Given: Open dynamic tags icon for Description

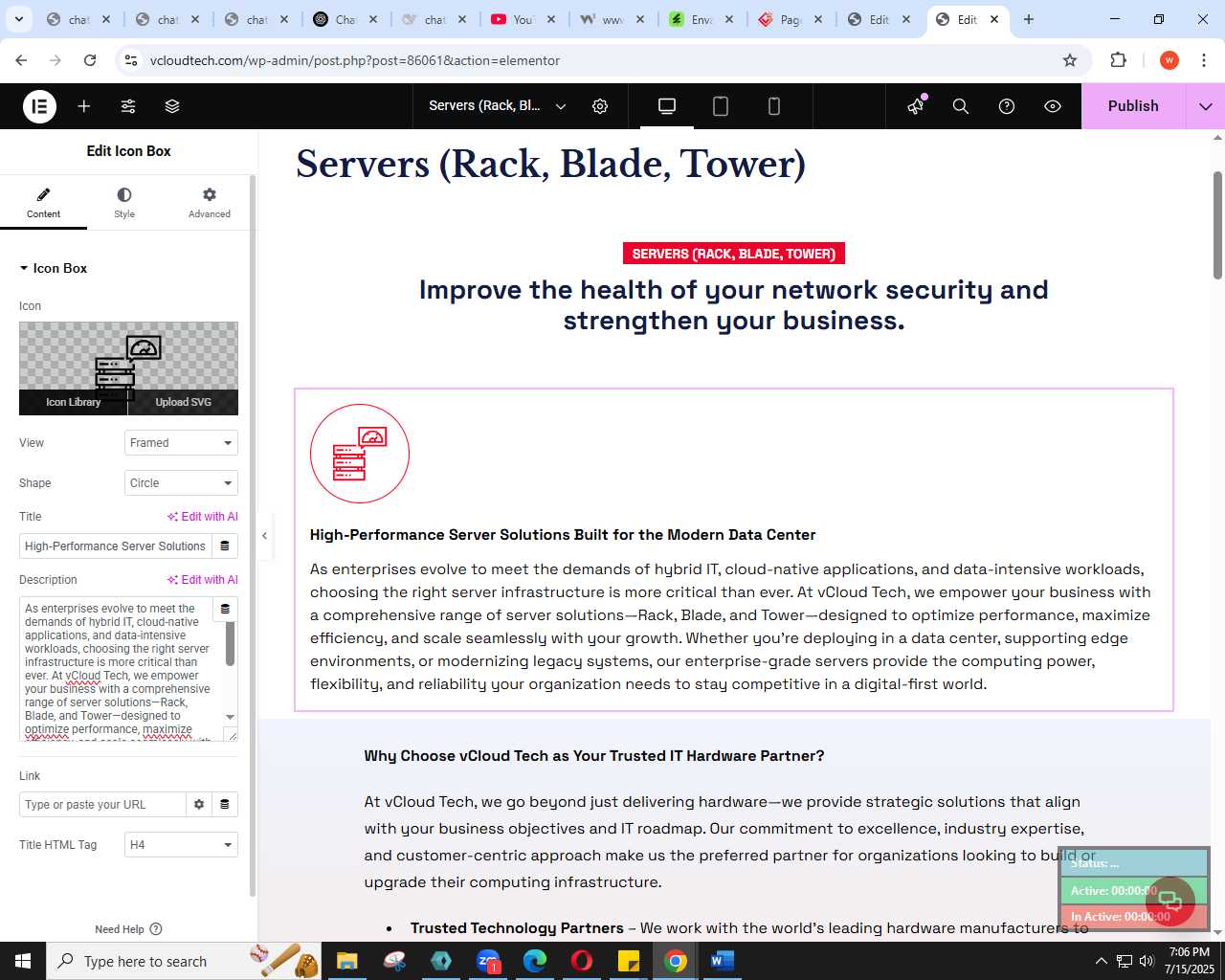Looking at the screenshot, I should (x=225, y=609).
